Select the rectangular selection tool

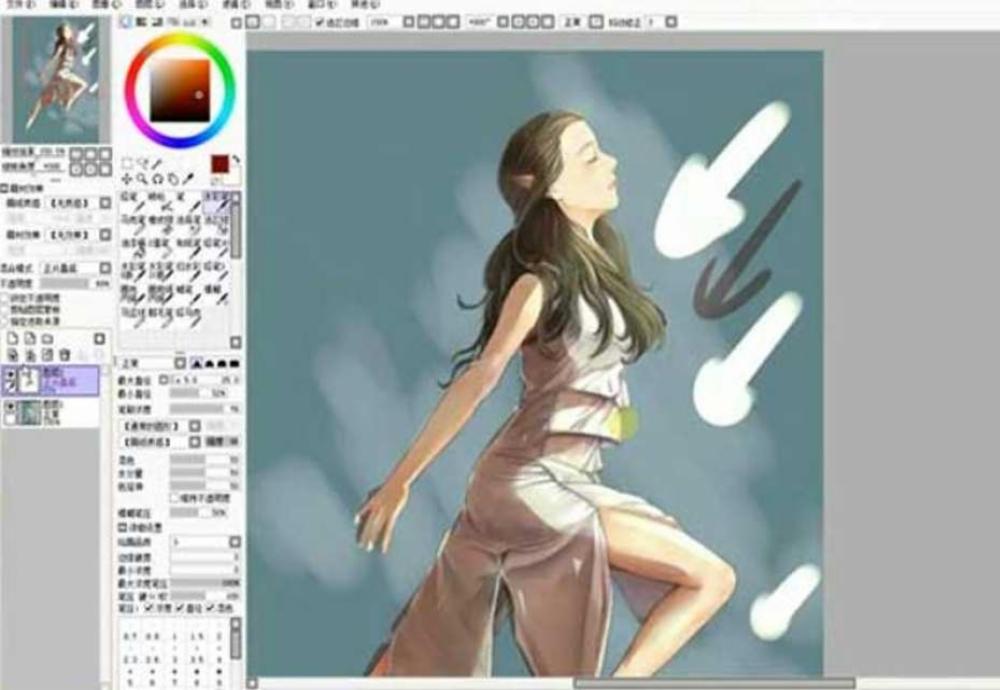click(127, 163)
